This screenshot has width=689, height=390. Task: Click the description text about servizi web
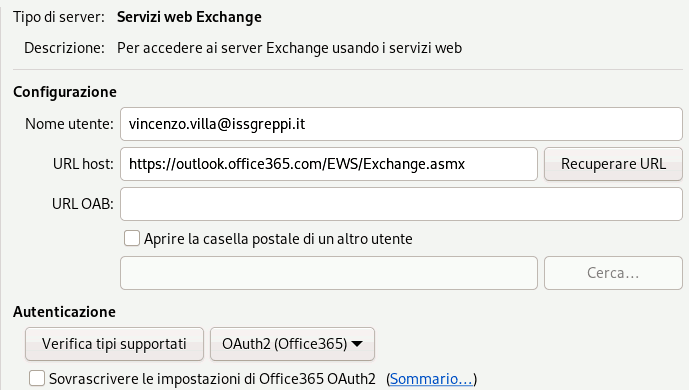289,48
